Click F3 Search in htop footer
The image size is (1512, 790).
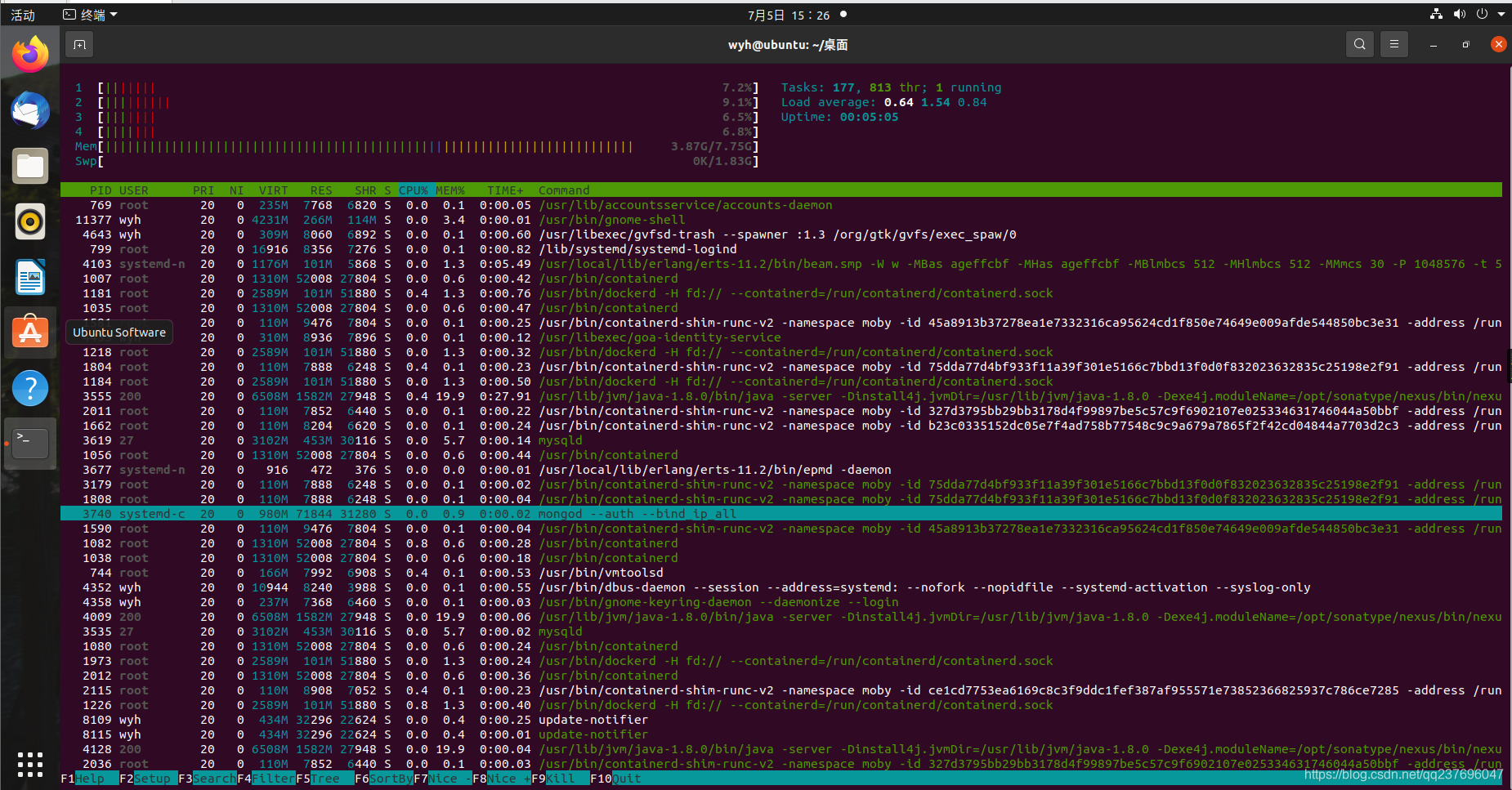(x=208, y=779)
